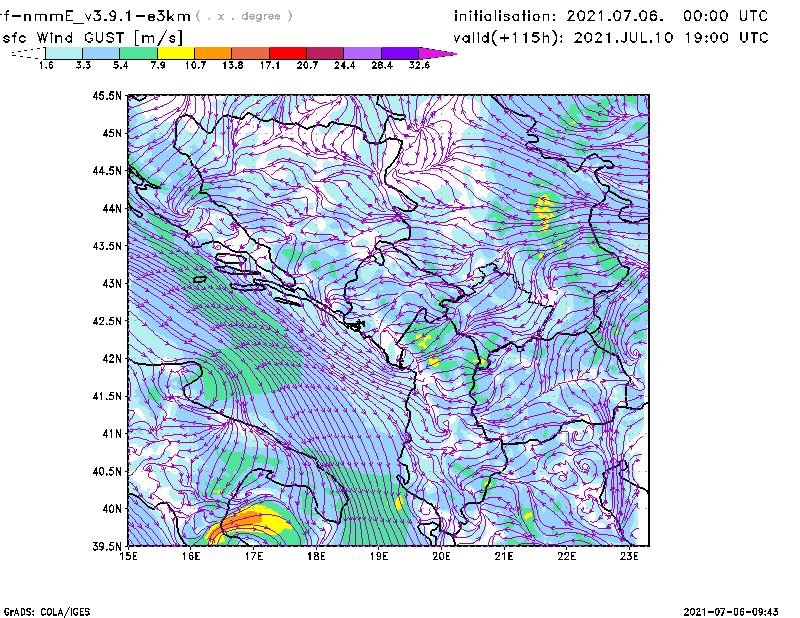Viewport: 800px width, 618px height.
Task: Select the salmon 13.8–17.1 legend swatch
Action: 251,53
